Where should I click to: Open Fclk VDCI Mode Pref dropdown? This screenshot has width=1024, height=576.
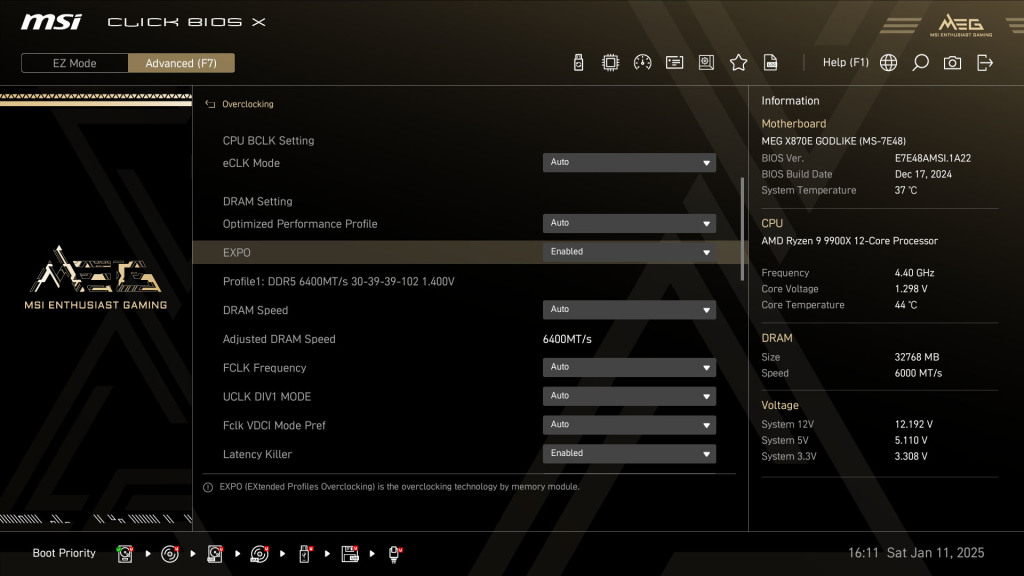(629, 424)
